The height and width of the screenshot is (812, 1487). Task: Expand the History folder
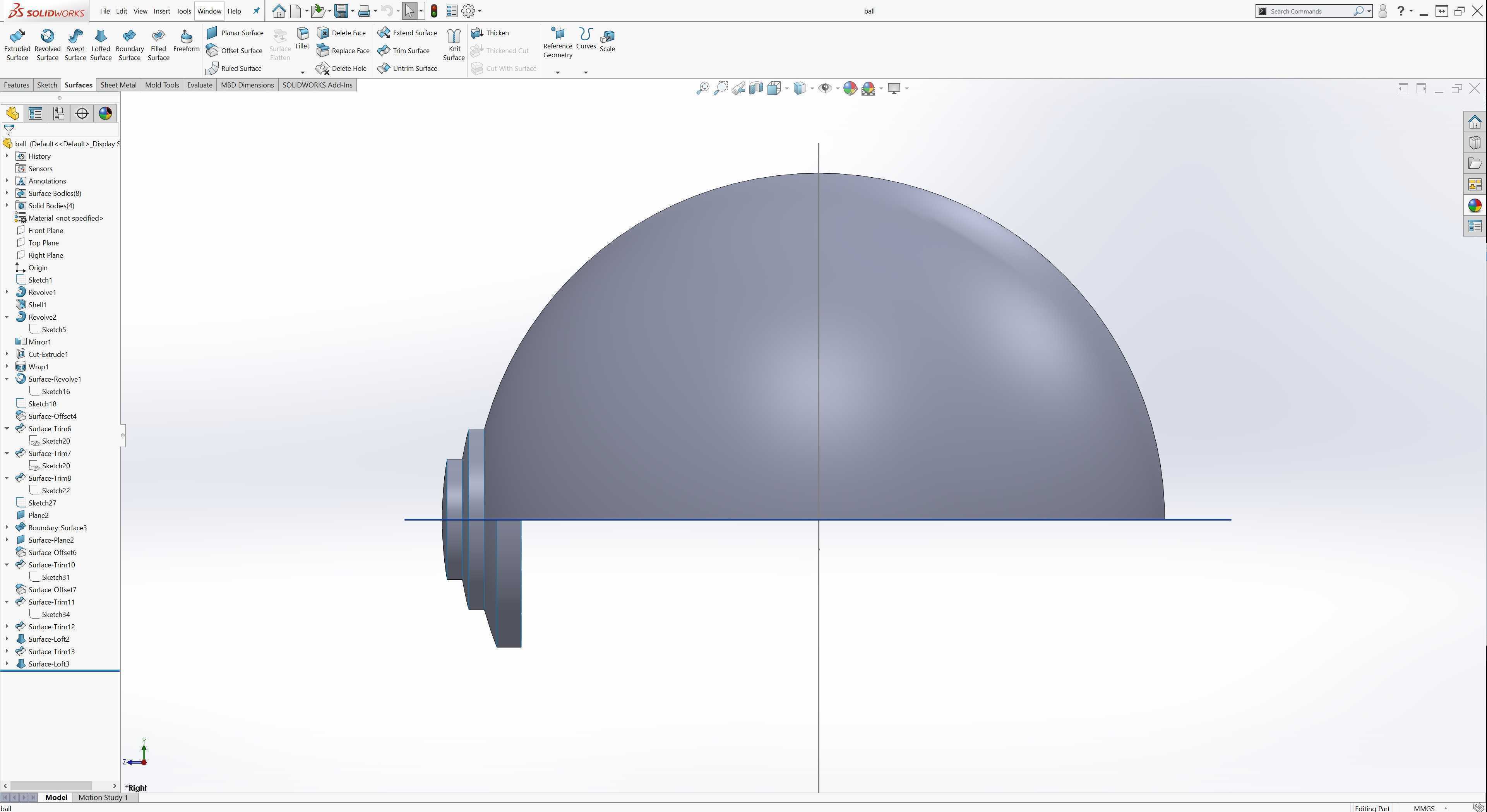point(7,156)
